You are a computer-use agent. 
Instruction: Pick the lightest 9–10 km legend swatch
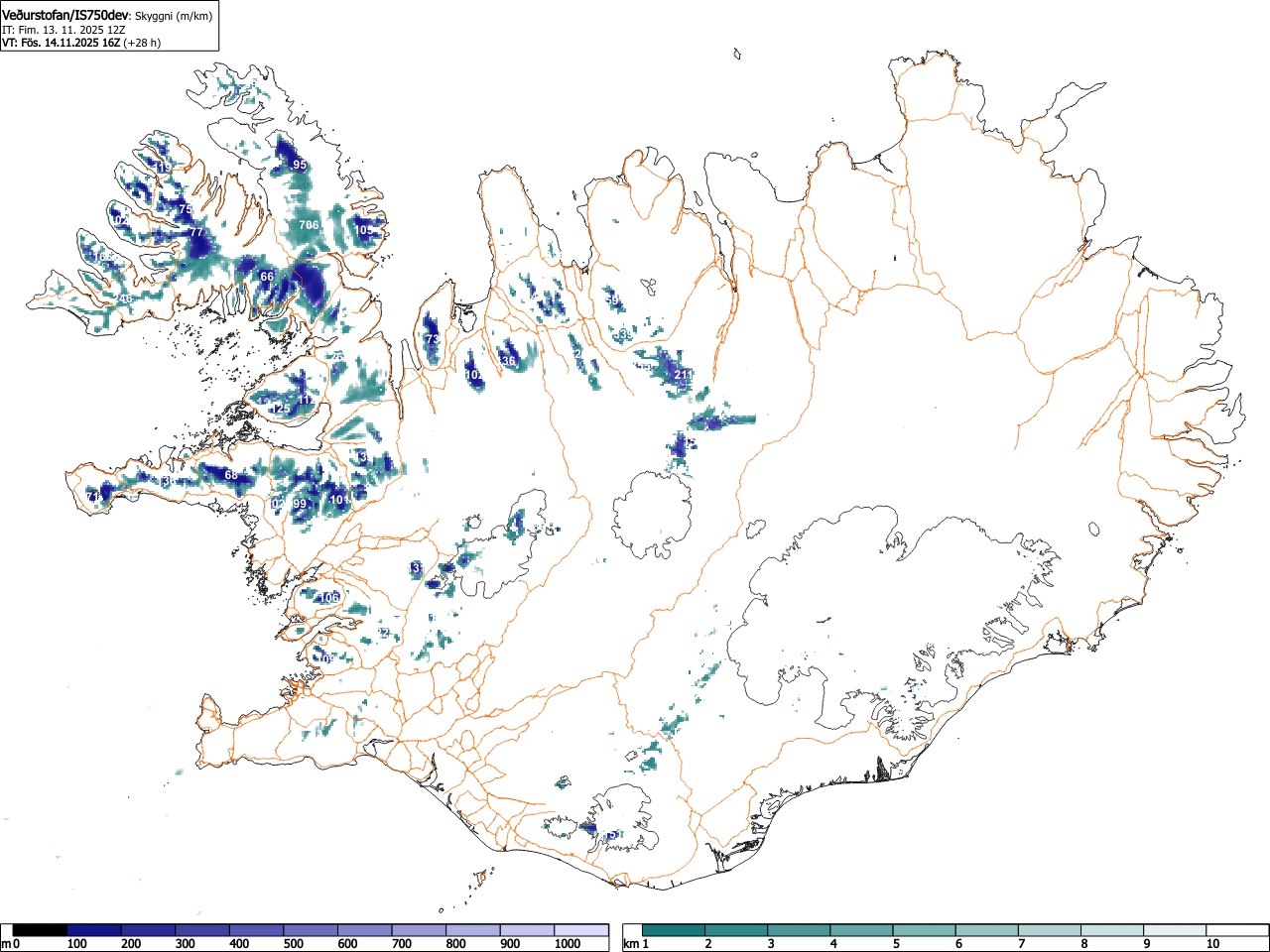[x=1174, y=930]
